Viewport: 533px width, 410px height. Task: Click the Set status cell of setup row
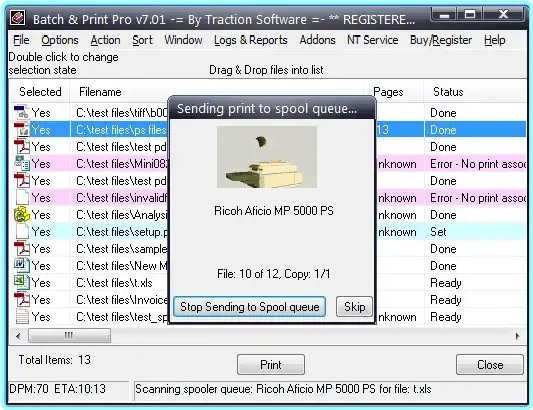tap(438, 232)
